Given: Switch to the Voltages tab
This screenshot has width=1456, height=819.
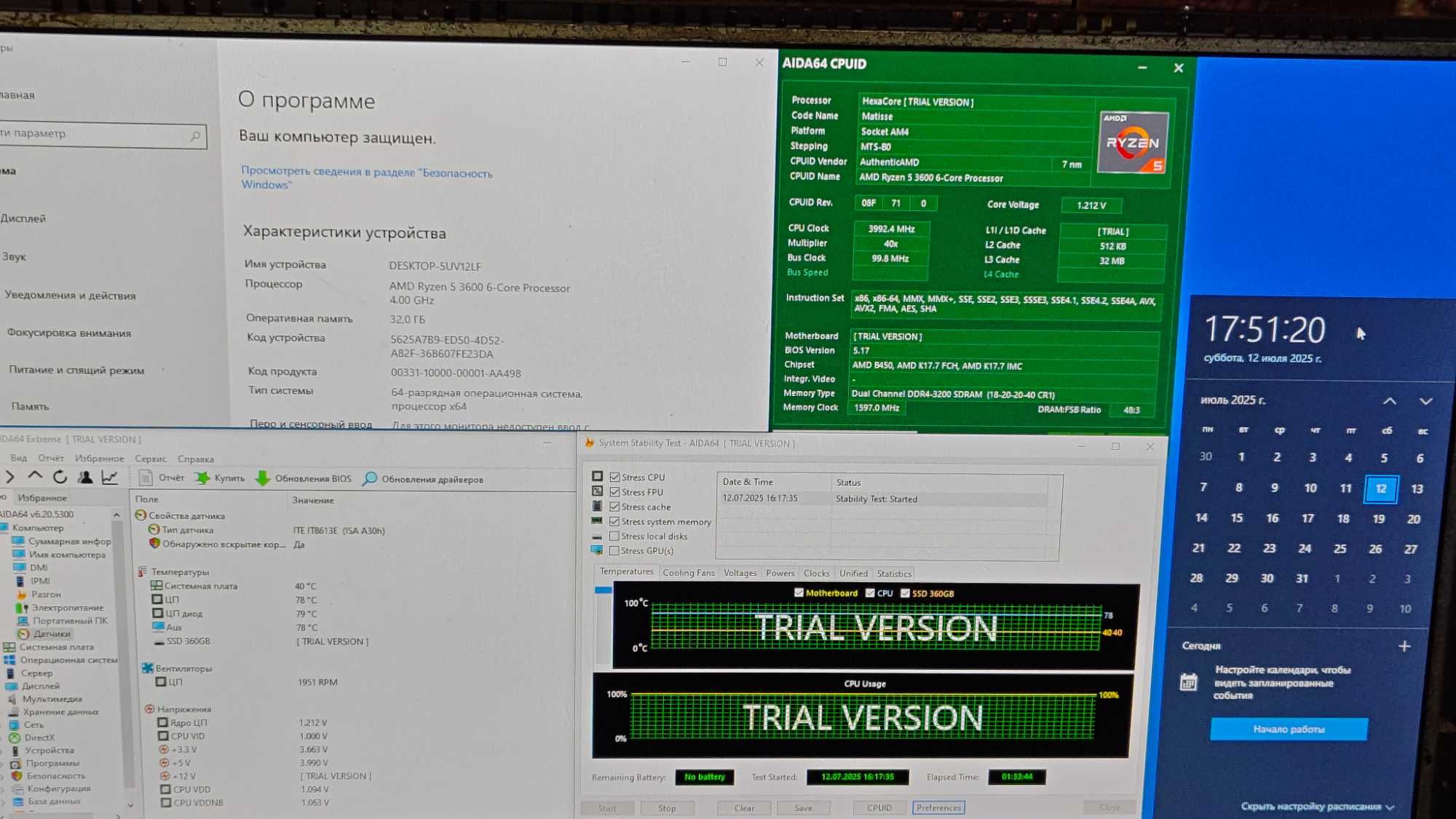Looking at the screenshot, I should [740, 573].
